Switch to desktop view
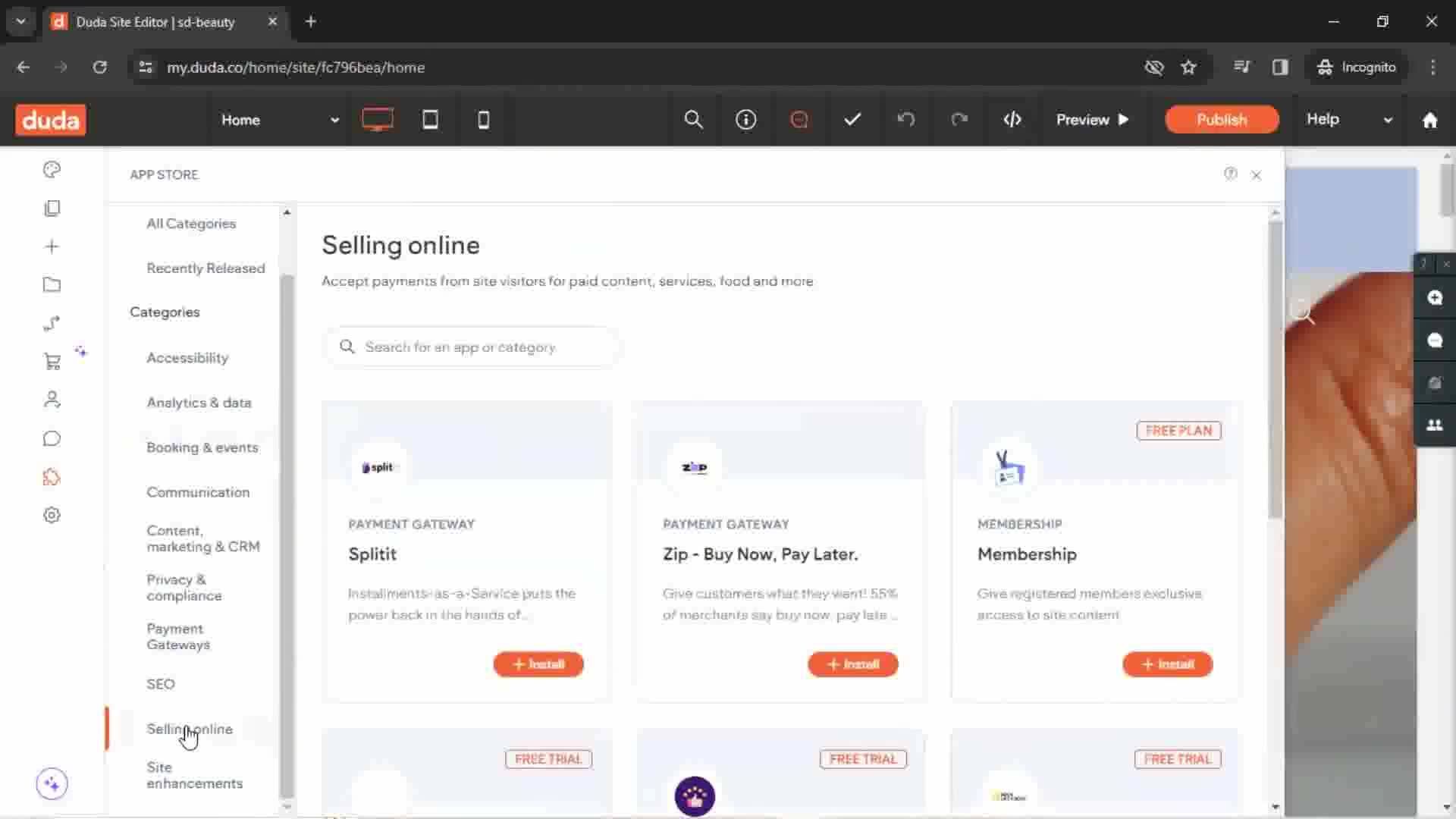Screen dimensions: 1456x819 coord(377,120)
